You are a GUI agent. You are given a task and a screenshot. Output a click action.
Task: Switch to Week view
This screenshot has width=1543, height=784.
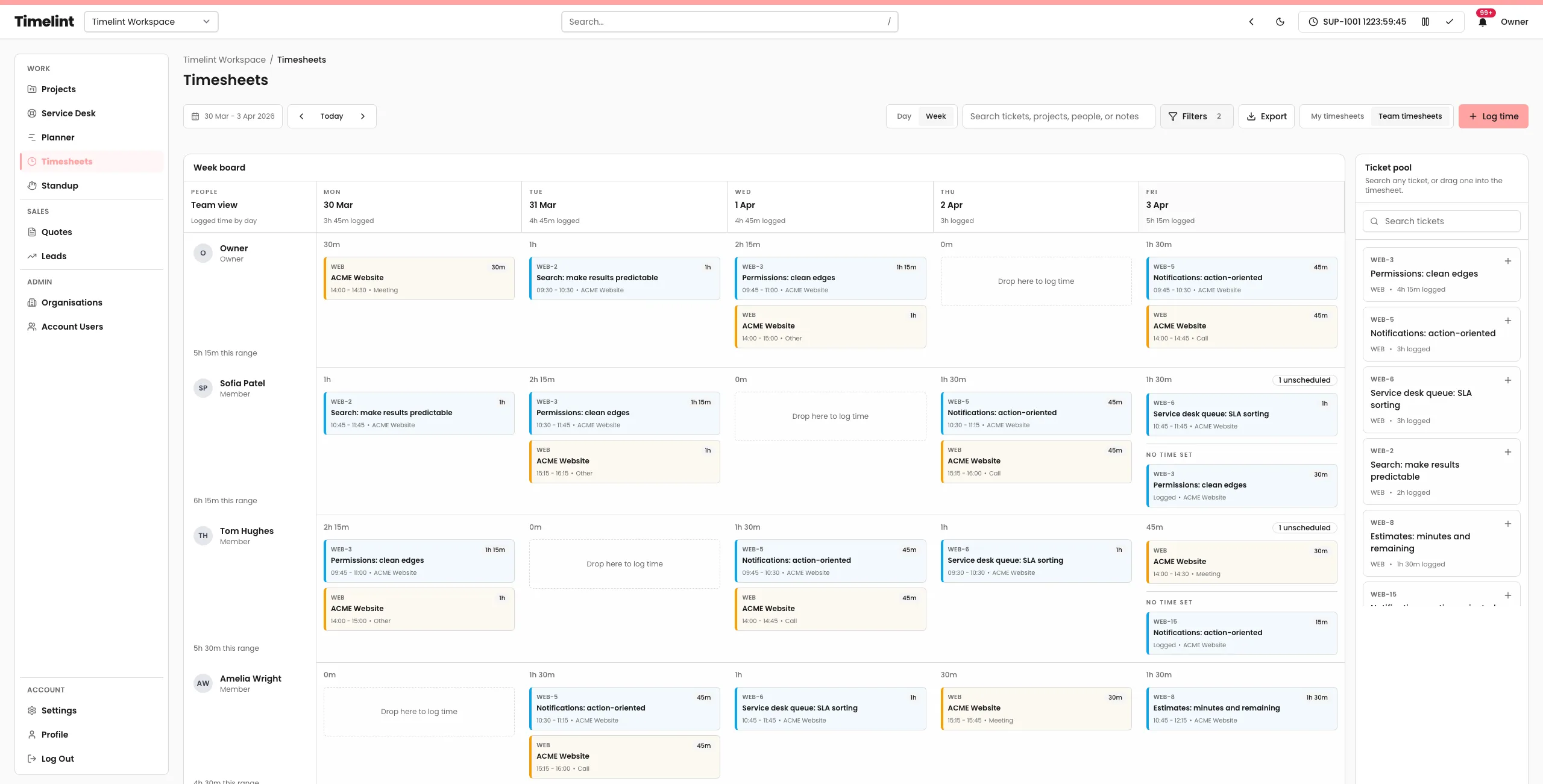935,116
